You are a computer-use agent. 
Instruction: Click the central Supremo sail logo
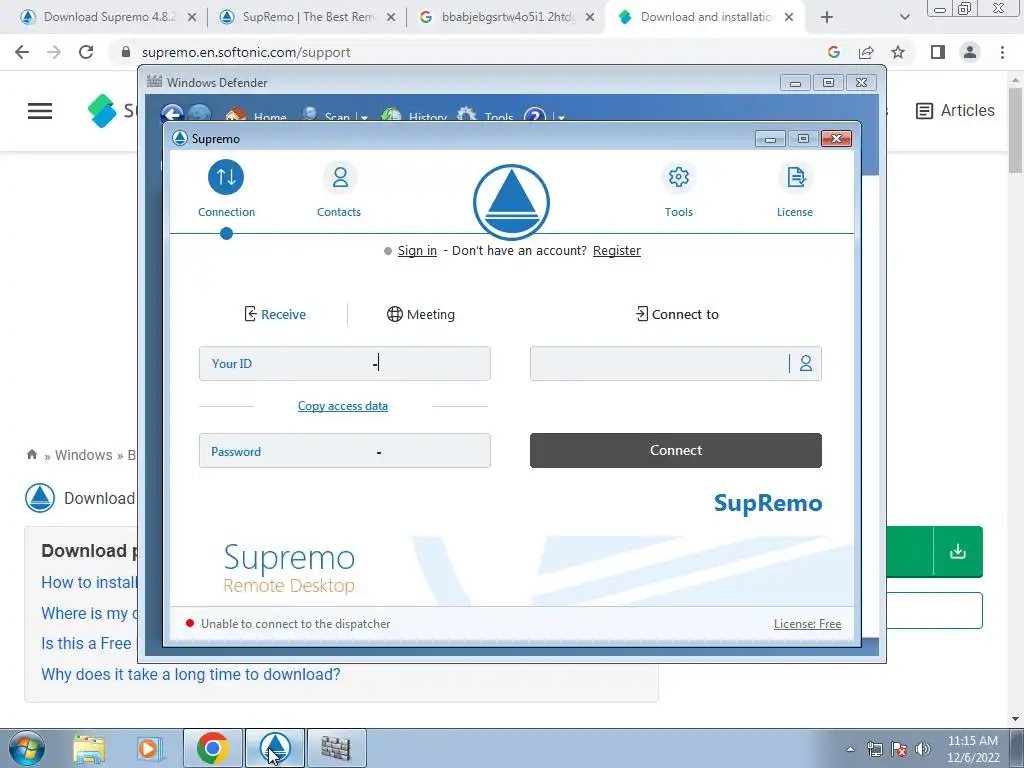click(511, 202)
